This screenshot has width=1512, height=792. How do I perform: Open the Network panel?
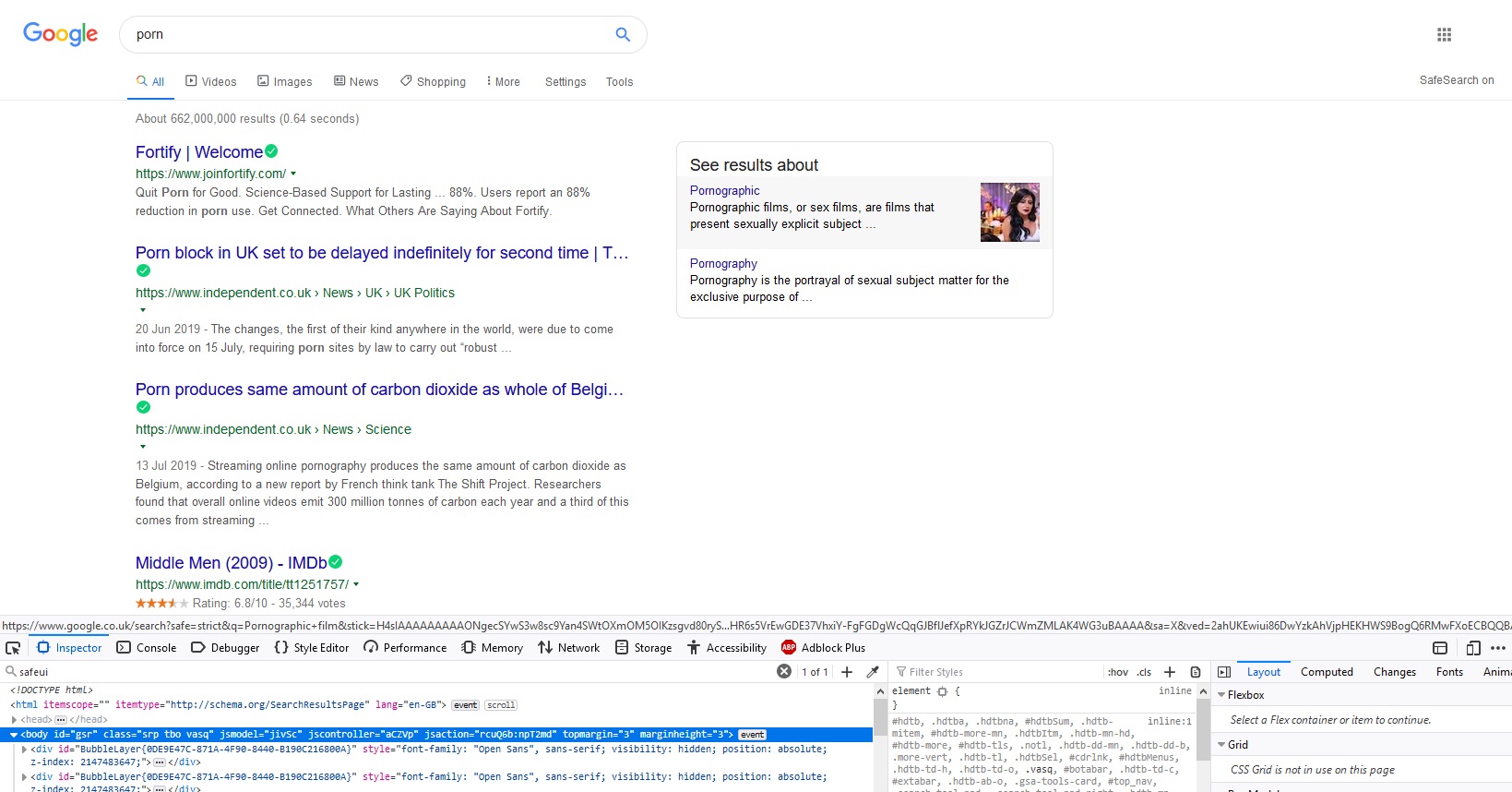[568, 648]
